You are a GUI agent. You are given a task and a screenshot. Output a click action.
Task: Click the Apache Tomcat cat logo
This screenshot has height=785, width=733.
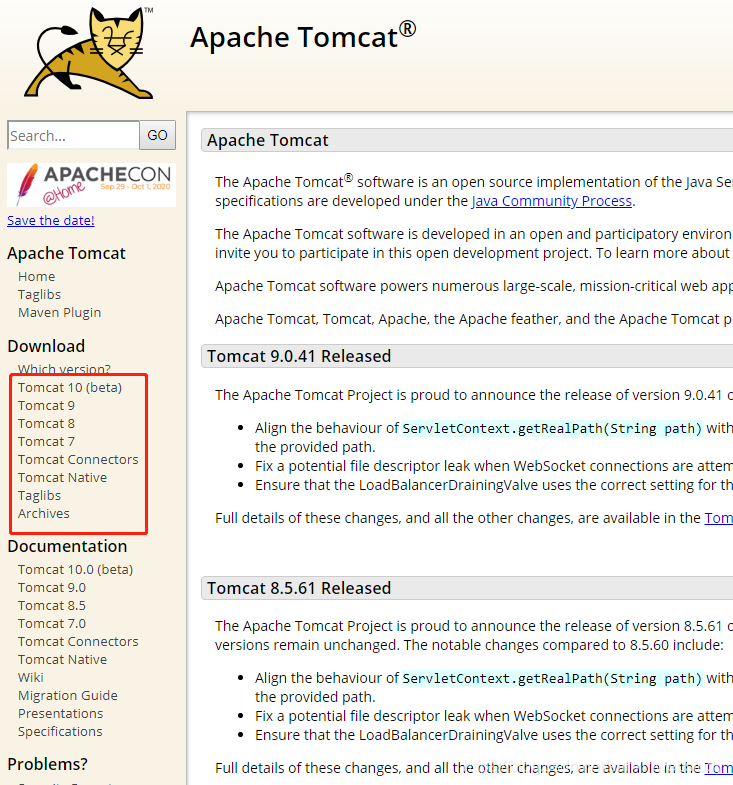coord(89,53)
